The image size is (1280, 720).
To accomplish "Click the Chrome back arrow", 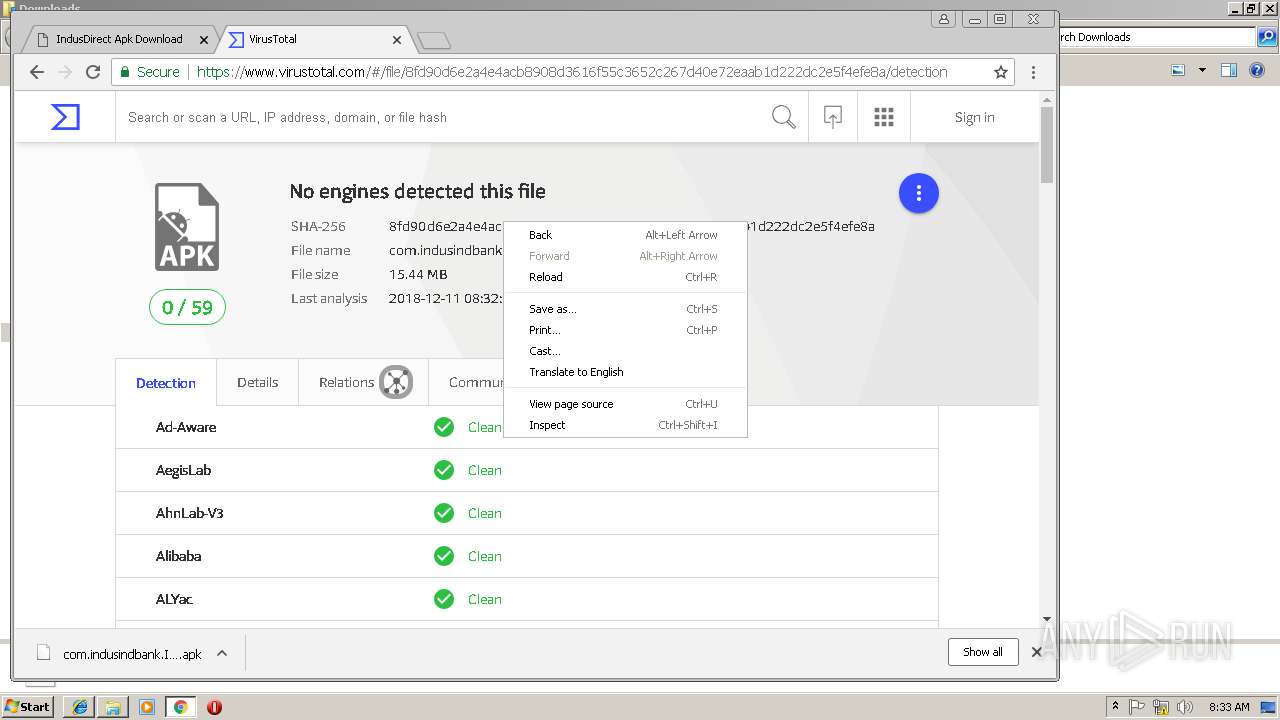I will [37, 72].
